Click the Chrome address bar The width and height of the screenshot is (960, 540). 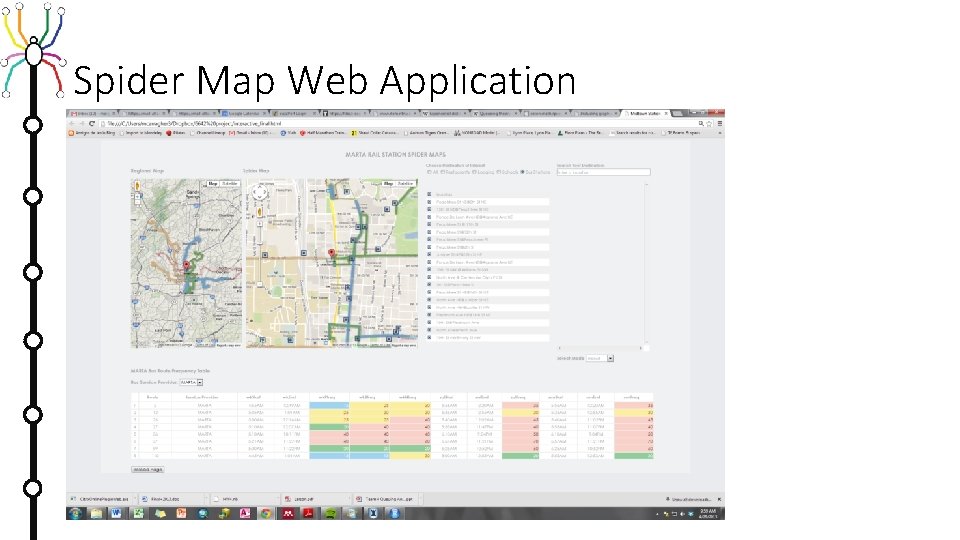[398, 123]
